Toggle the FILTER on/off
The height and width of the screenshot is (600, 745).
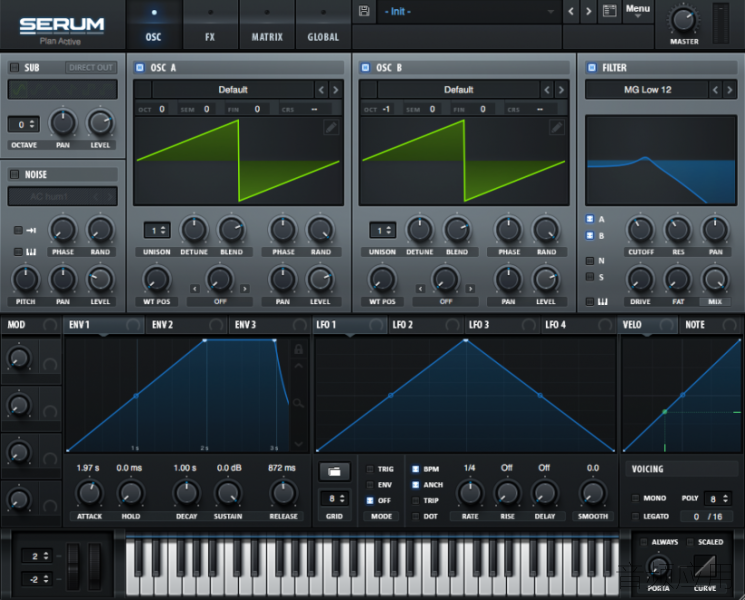[x=592, y=67]
